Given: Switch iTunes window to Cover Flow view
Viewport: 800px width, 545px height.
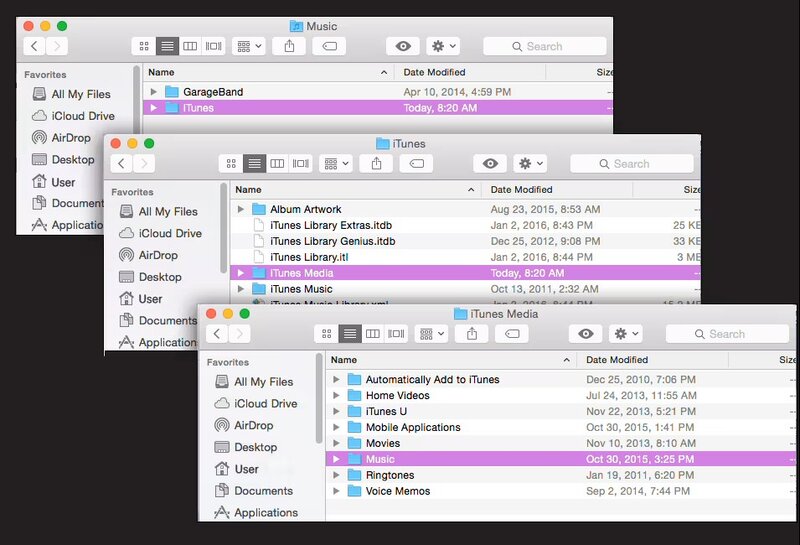Looking at the screenshot, I should (301, 164).
